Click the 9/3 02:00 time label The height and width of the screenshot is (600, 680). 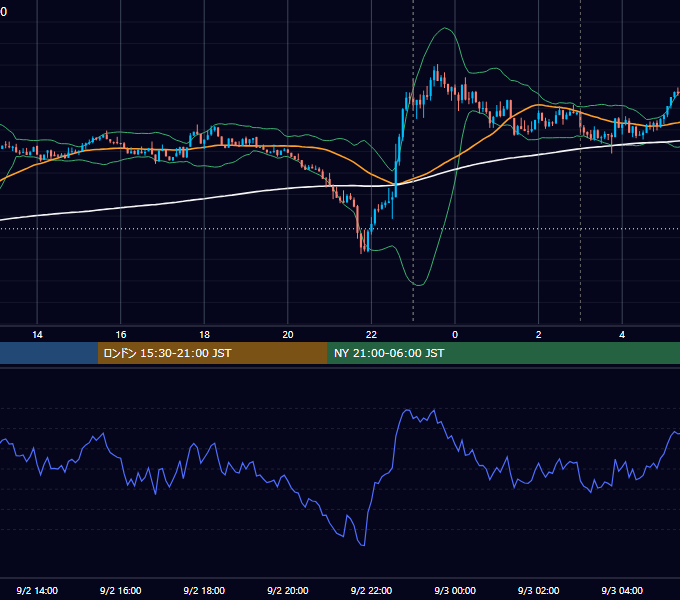coord(538,590)
